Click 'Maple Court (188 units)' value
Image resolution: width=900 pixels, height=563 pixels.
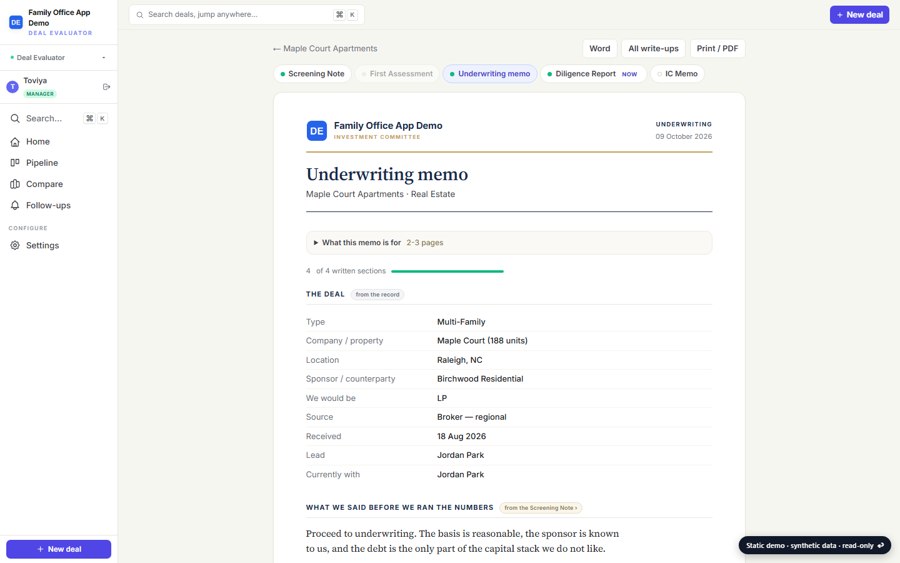[x=482, y=341]
